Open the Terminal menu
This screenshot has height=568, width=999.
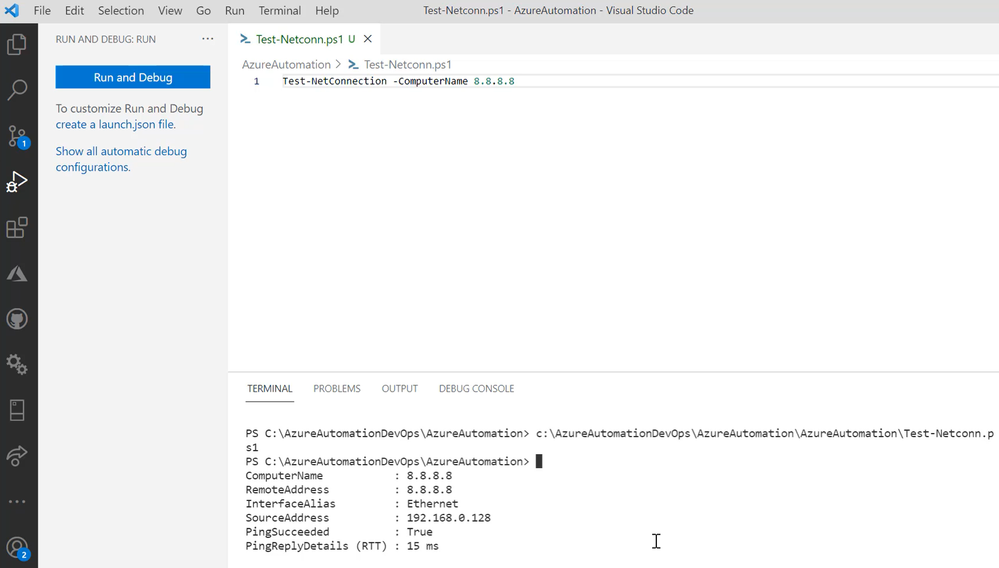tap(280, 10)
